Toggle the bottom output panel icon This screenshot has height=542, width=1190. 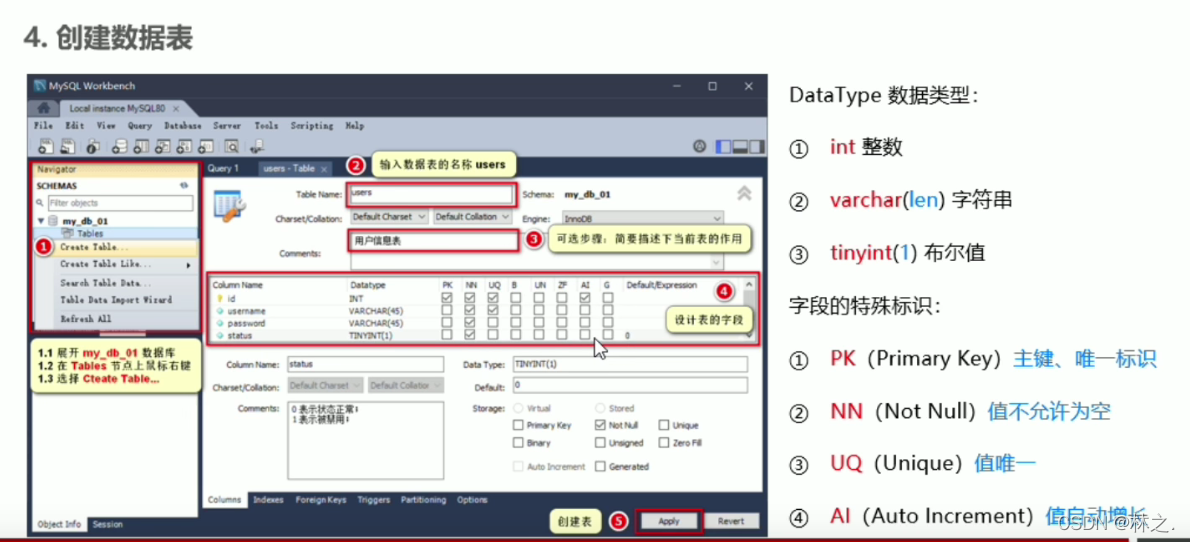coord(739,147)
